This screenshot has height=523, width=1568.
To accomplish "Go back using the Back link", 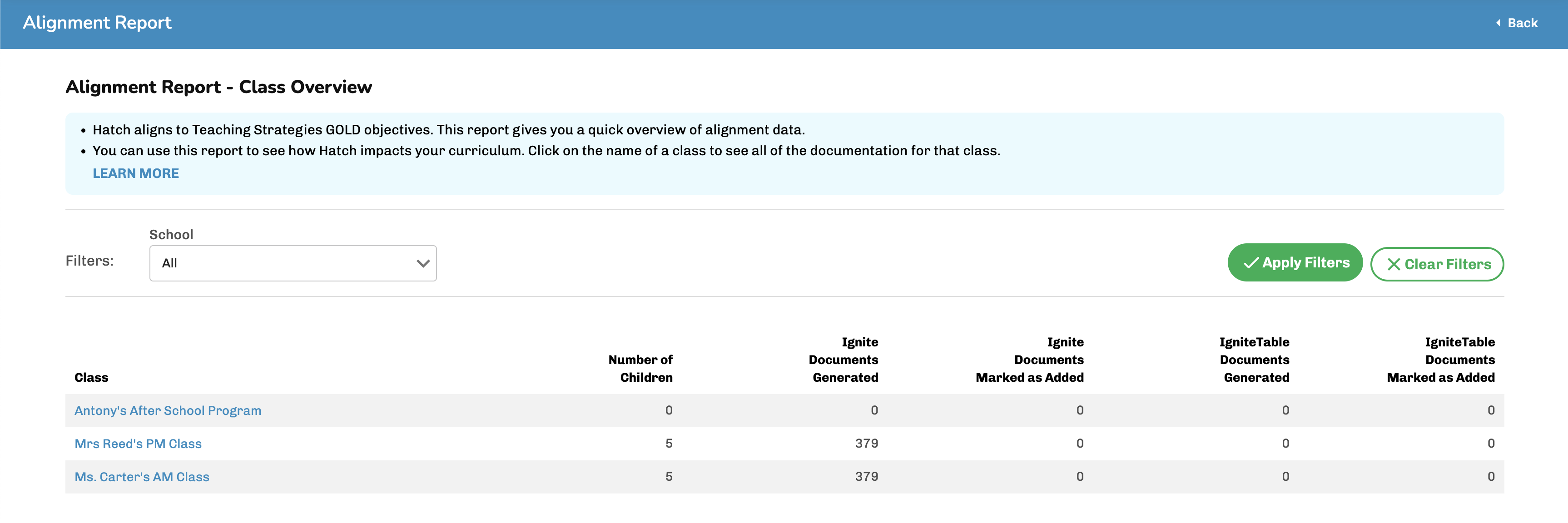I will 1516,23.
